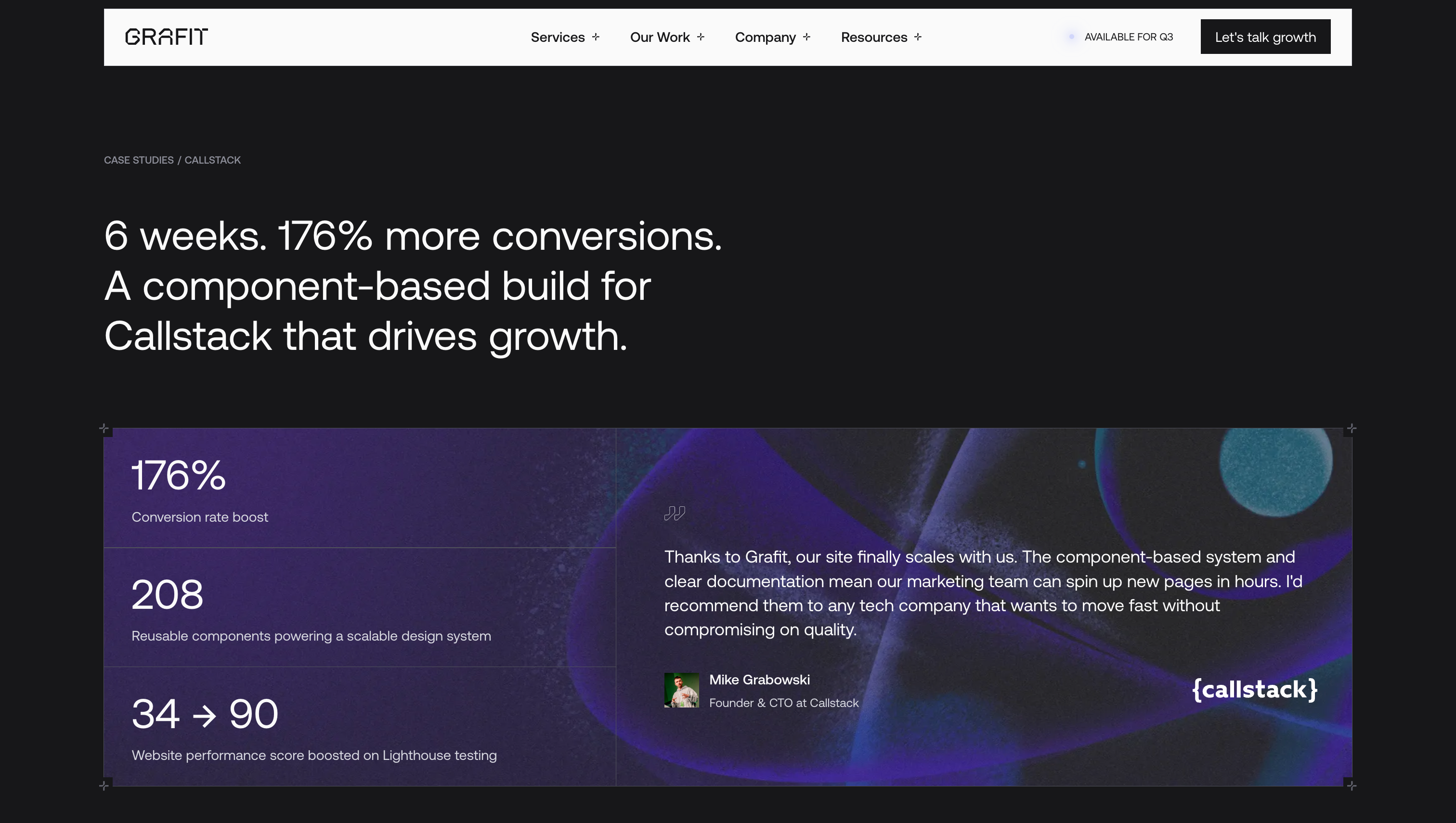Click the Grafit logo
This screenshot has height=823, width=1456.
click(x=166, y=37)
